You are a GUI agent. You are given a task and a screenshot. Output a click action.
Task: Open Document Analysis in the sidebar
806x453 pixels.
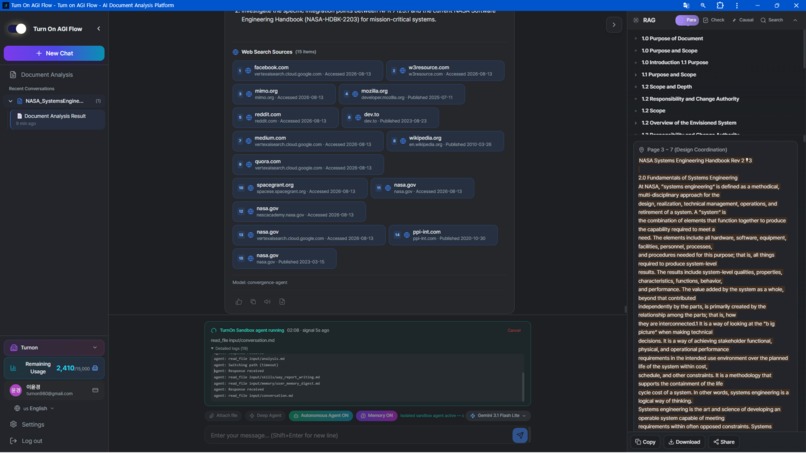(47, 75)
